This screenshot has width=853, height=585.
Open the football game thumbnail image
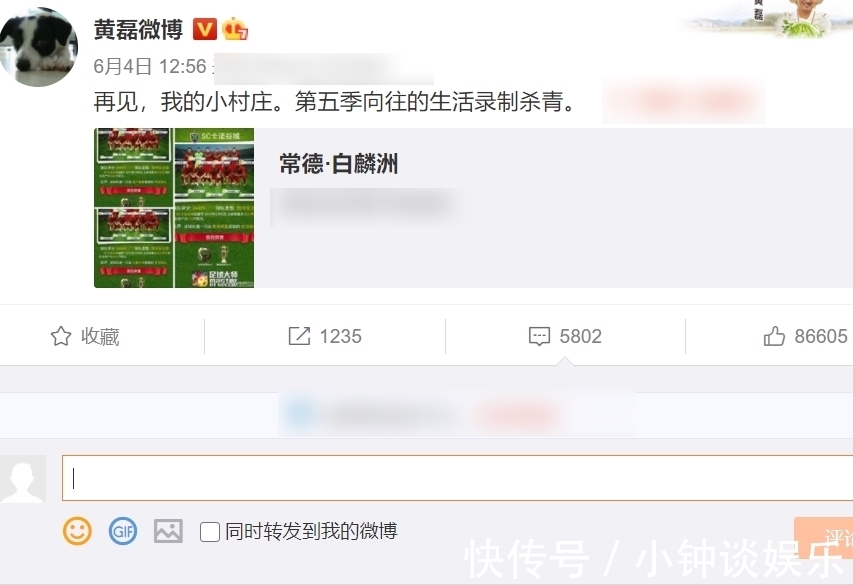[x=174, y=208]
